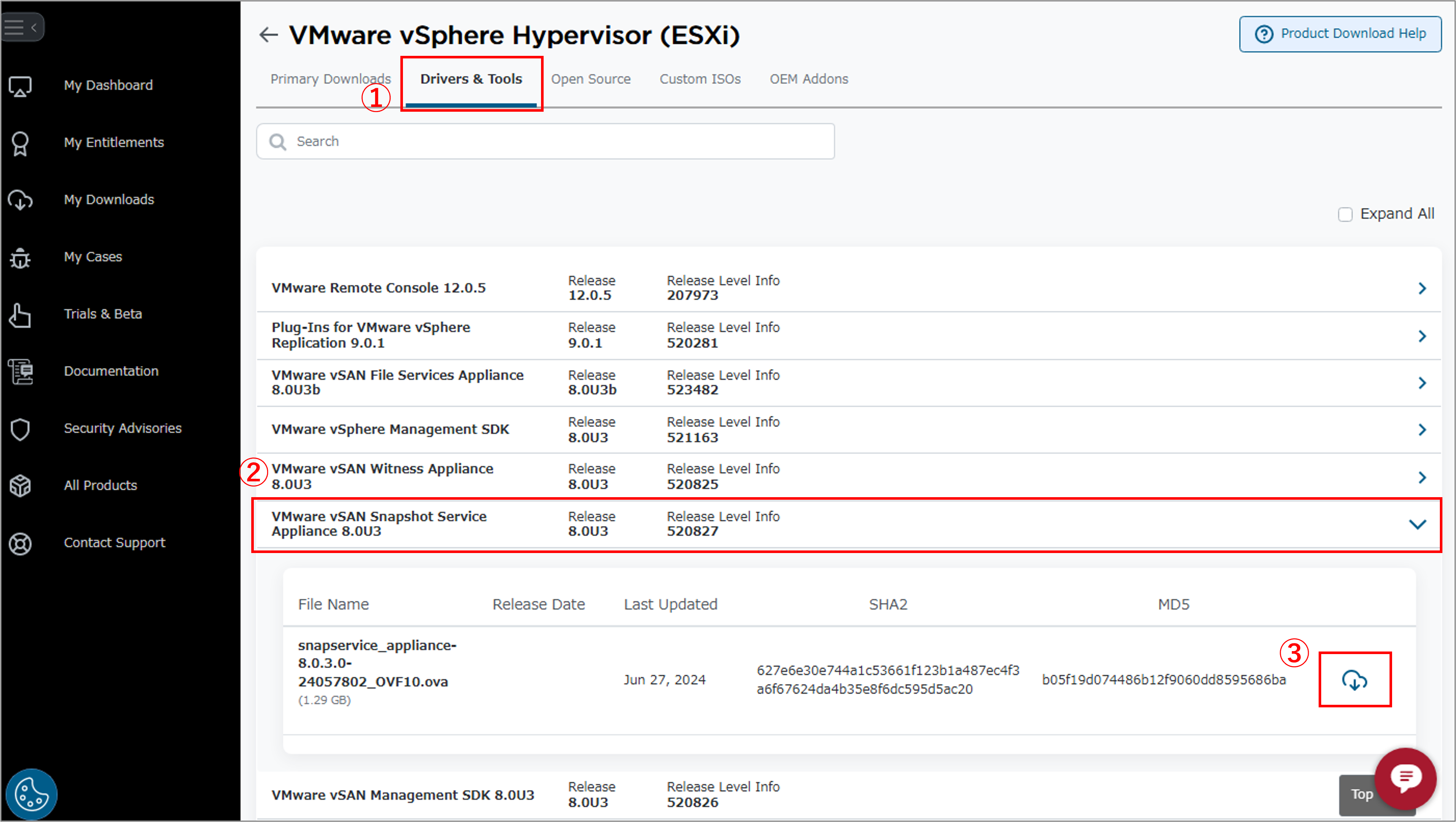The width and height of the screenshot is (1456, 822).
Task: Open cookie settings icon
Action: pos(32,794)
